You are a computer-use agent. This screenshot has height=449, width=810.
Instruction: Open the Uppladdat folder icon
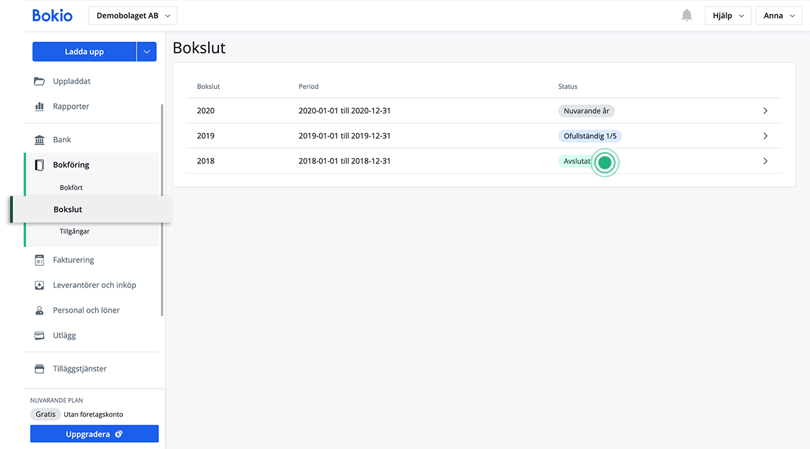(x=39, y=81)
